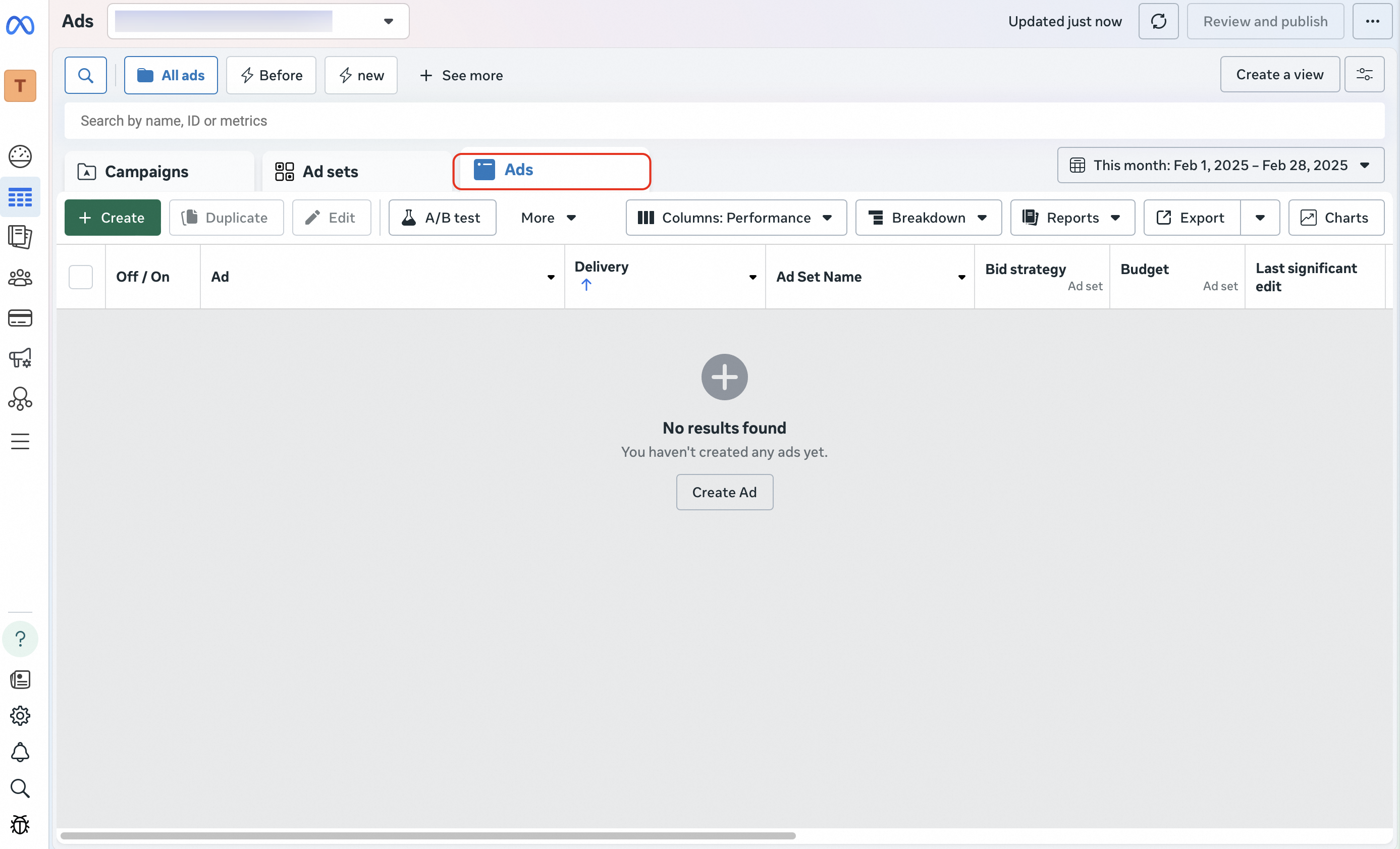Open the sidebar settings gear icon
The height and width of the screenshot is (849, 1400).
click(x=20, y=716)
